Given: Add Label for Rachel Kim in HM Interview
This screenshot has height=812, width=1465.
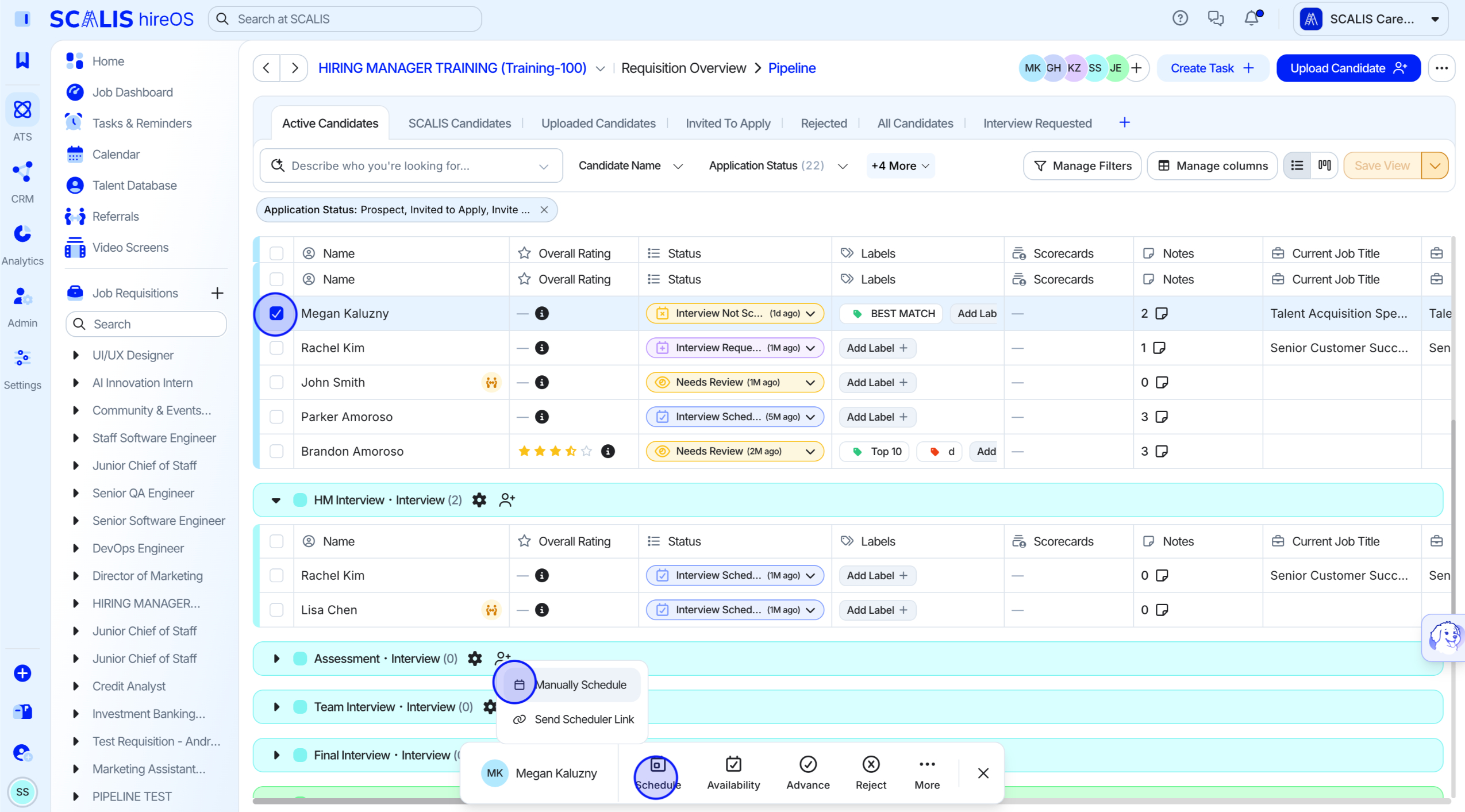Looking at the screenshot, I should [x=876, y=575].
